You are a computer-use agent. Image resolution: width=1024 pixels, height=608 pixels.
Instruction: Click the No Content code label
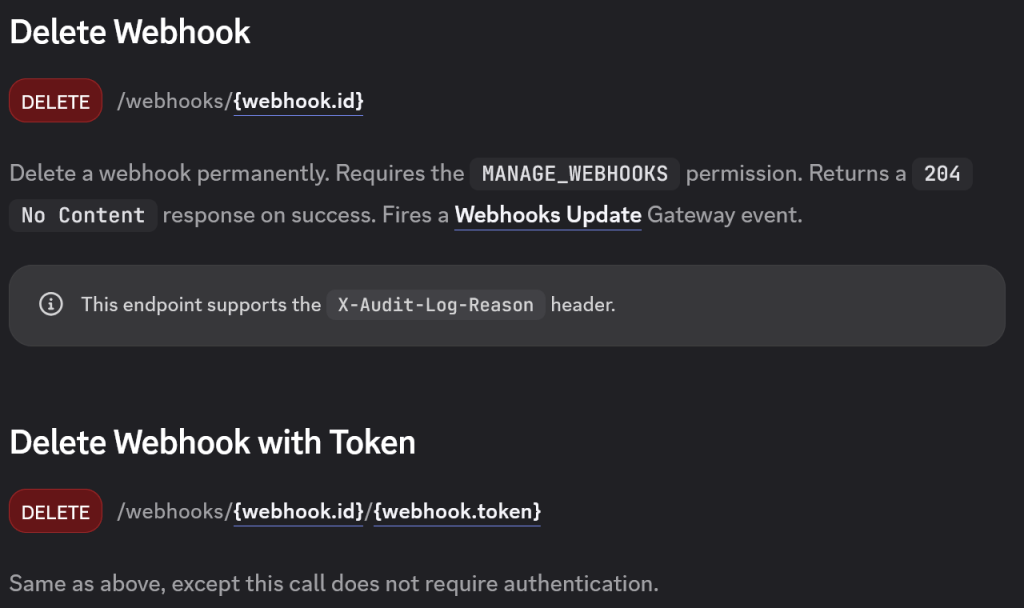coord(83,215)
